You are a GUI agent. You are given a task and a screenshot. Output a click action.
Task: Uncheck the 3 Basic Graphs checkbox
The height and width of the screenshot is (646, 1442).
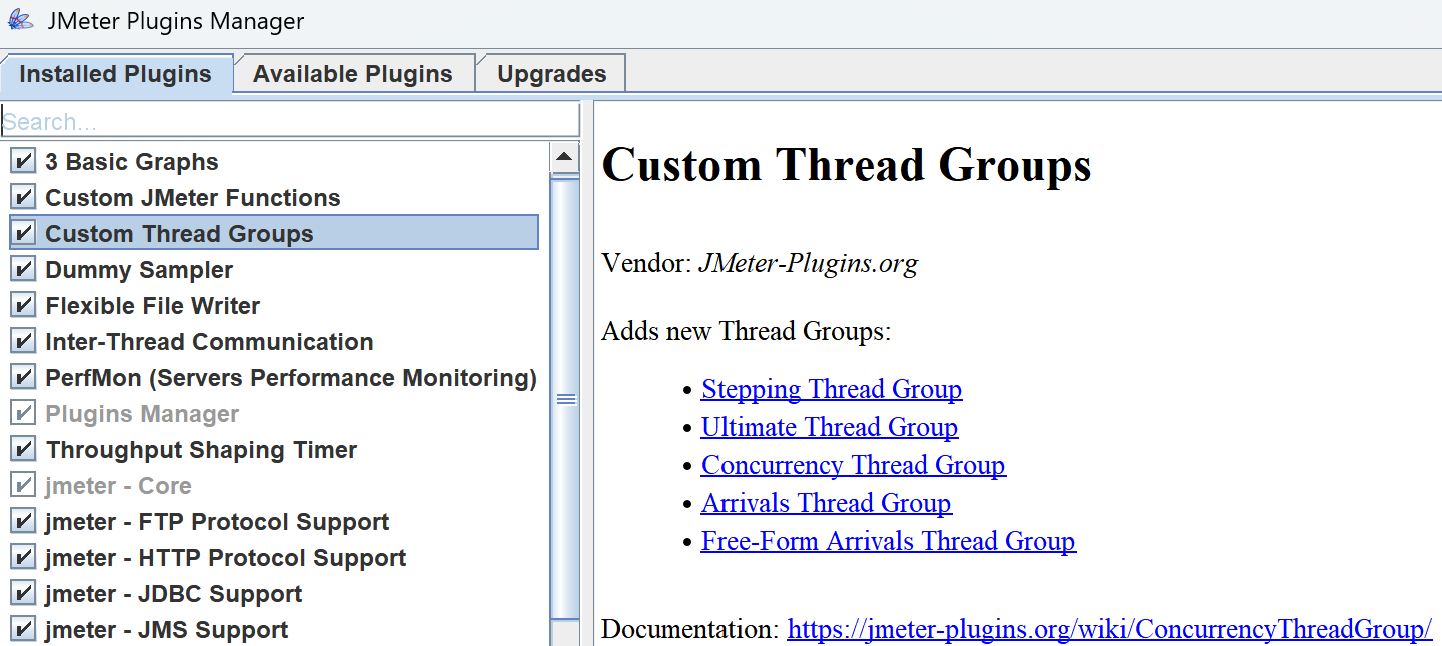click(23, 162)
